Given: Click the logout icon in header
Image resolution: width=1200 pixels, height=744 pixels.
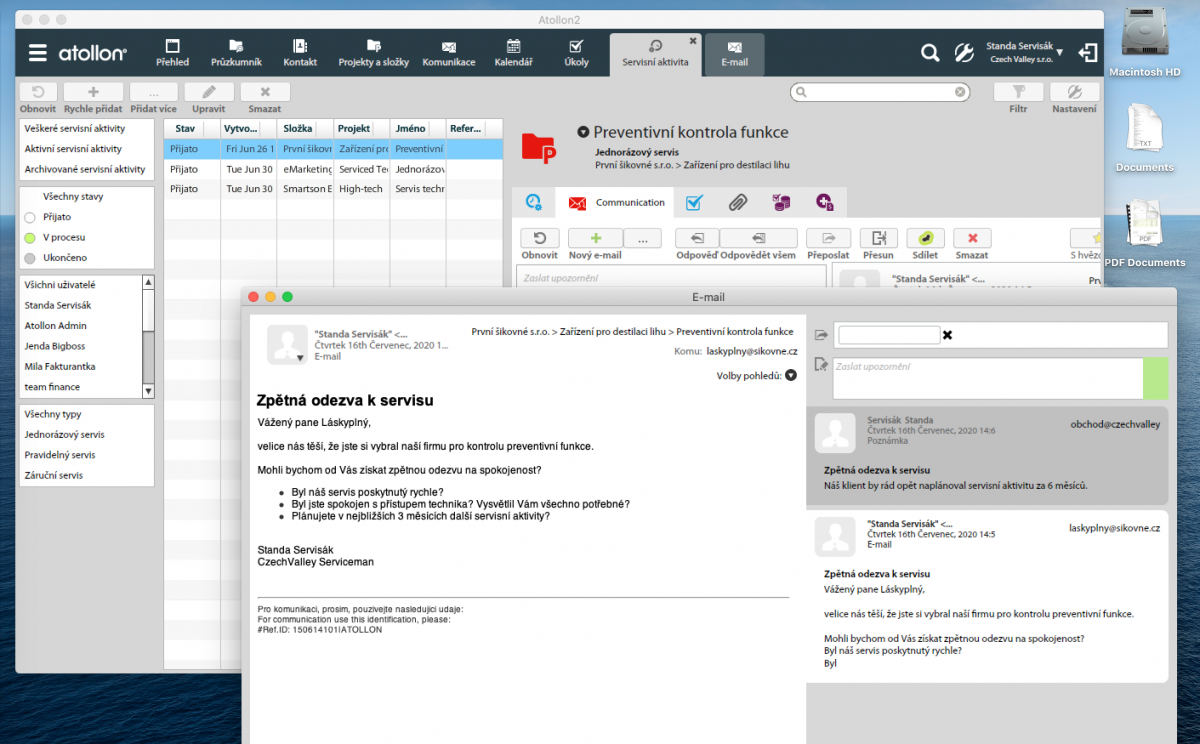Looking at the screenshot, I should click(x=1088, y=54).
